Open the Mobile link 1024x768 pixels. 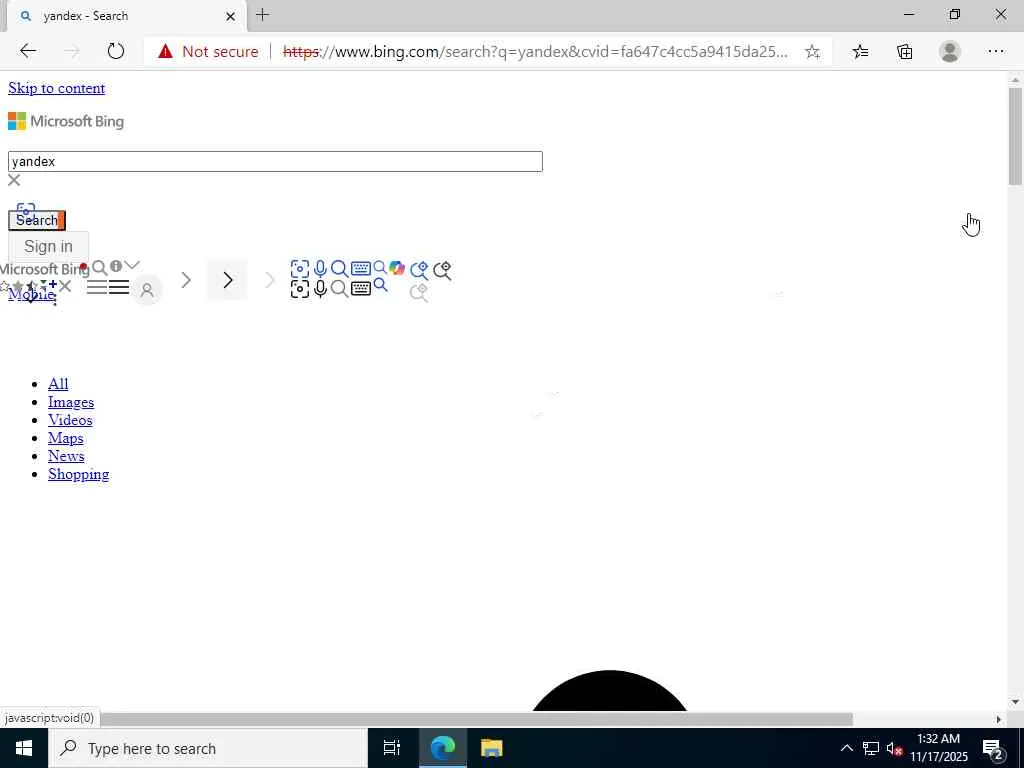pyautogui.click(x=31, y=295)
